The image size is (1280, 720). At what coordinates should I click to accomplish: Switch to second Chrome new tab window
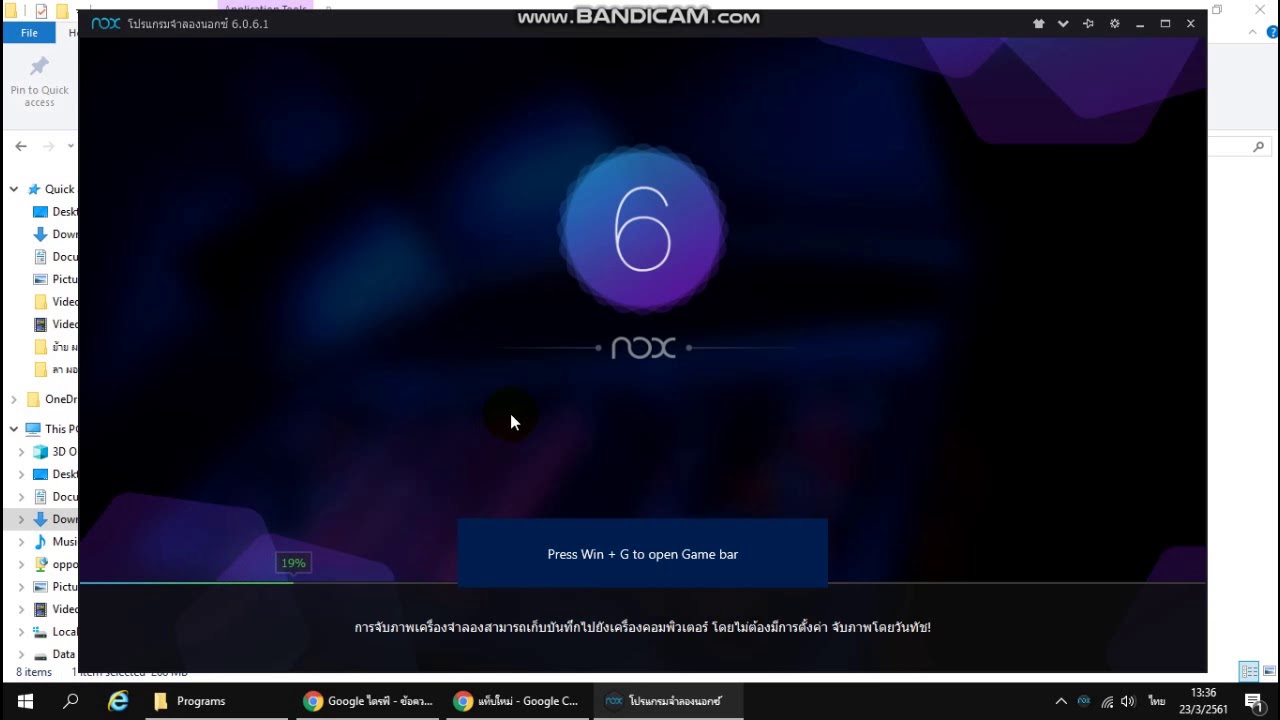[516, 701]
